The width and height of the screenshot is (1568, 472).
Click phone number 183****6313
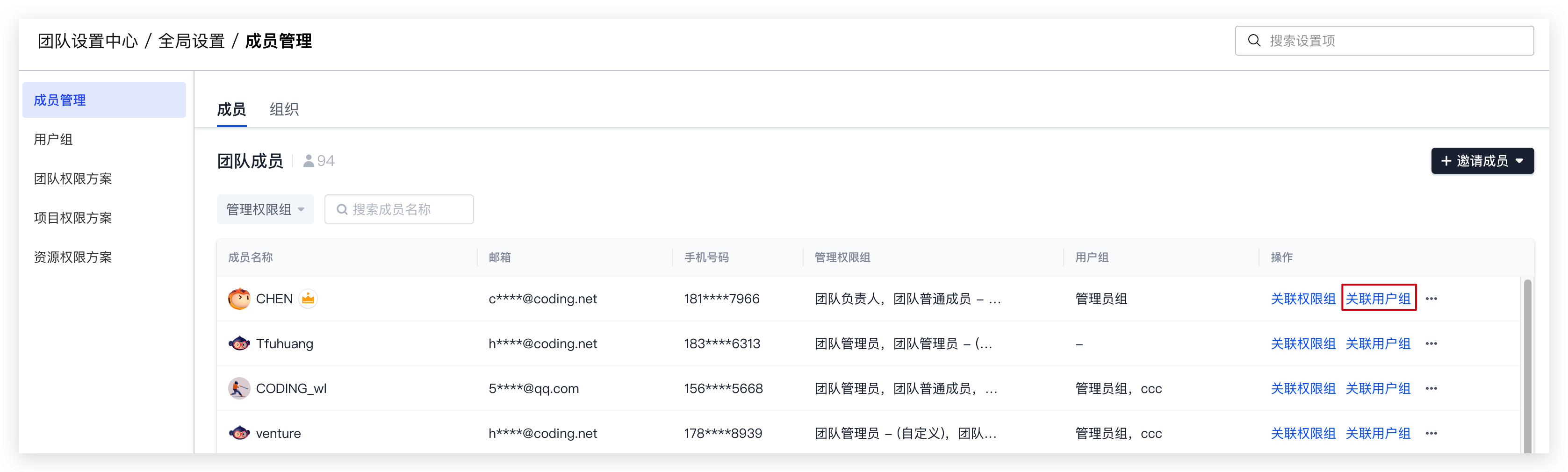tap(722, 343)
